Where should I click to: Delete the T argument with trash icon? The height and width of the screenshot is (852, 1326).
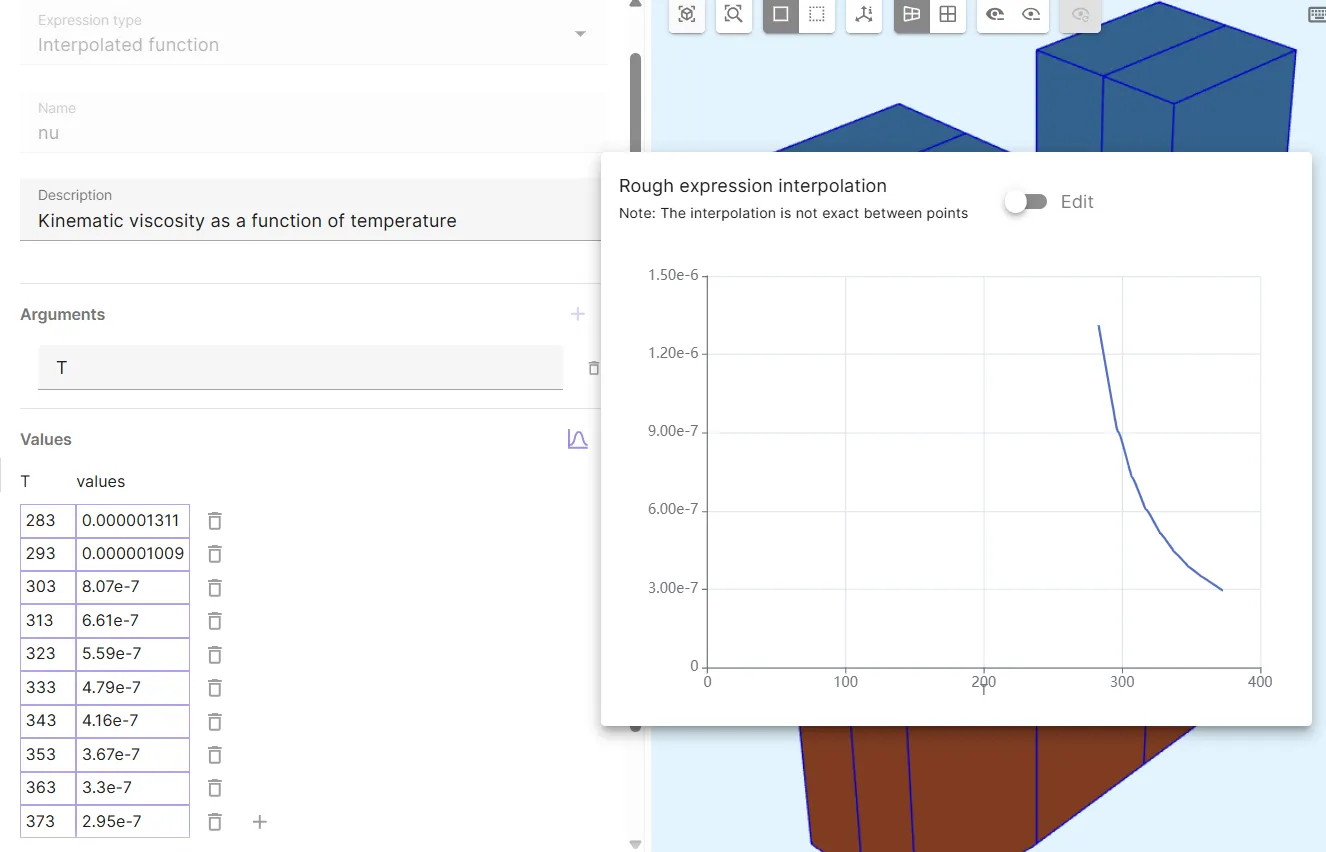[593, 368]
